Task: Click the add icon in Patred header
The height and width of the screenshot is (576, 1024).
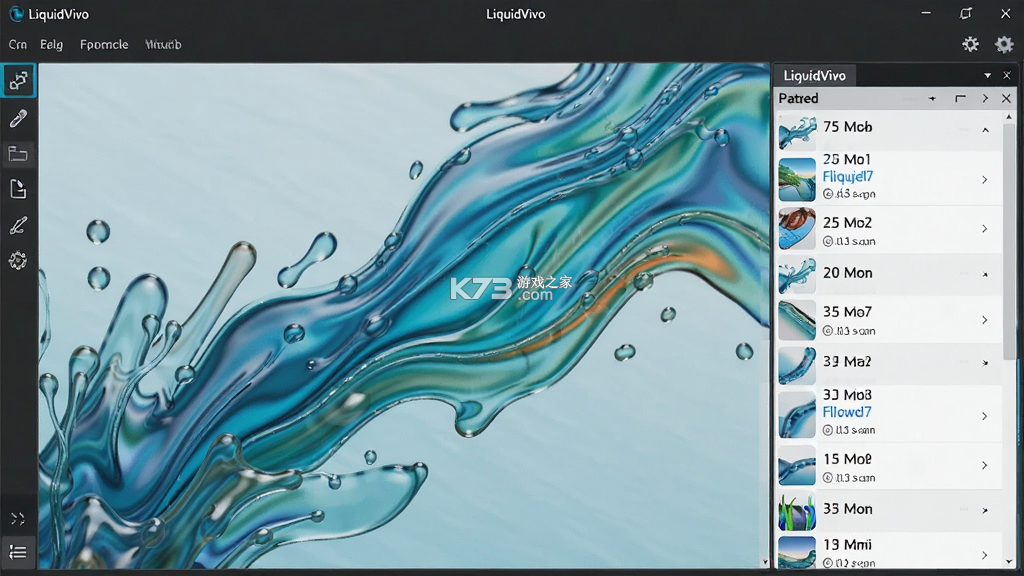Action: pos(933,99)
